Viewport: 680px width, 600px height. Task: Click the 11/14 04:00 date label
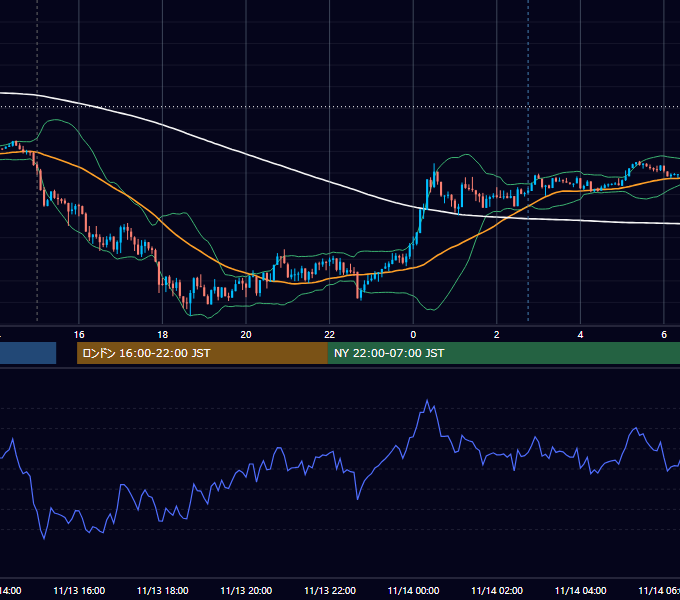click(x=581, y=591)
